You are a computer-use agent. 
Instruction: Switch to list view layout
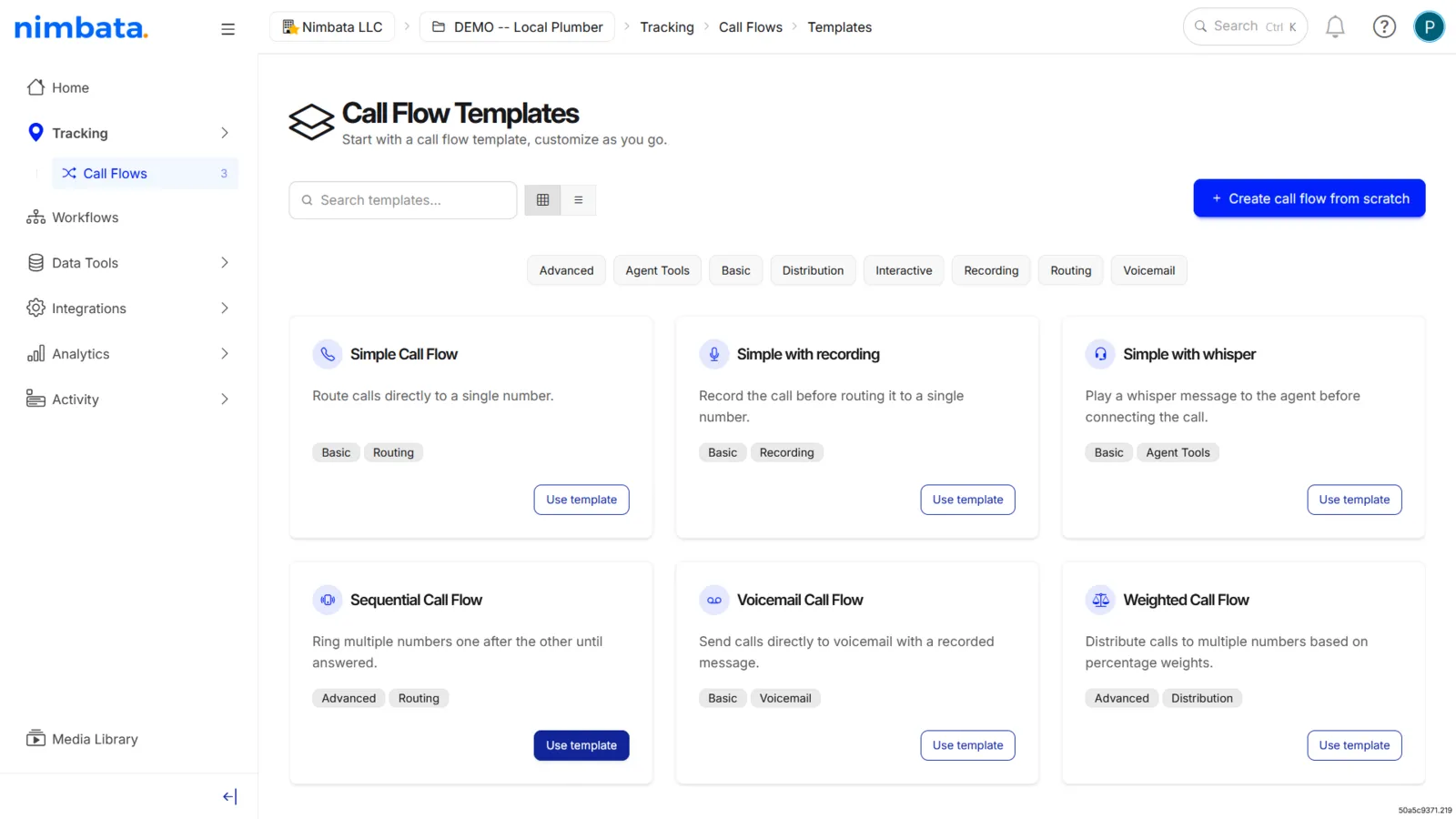coord(579,200)
